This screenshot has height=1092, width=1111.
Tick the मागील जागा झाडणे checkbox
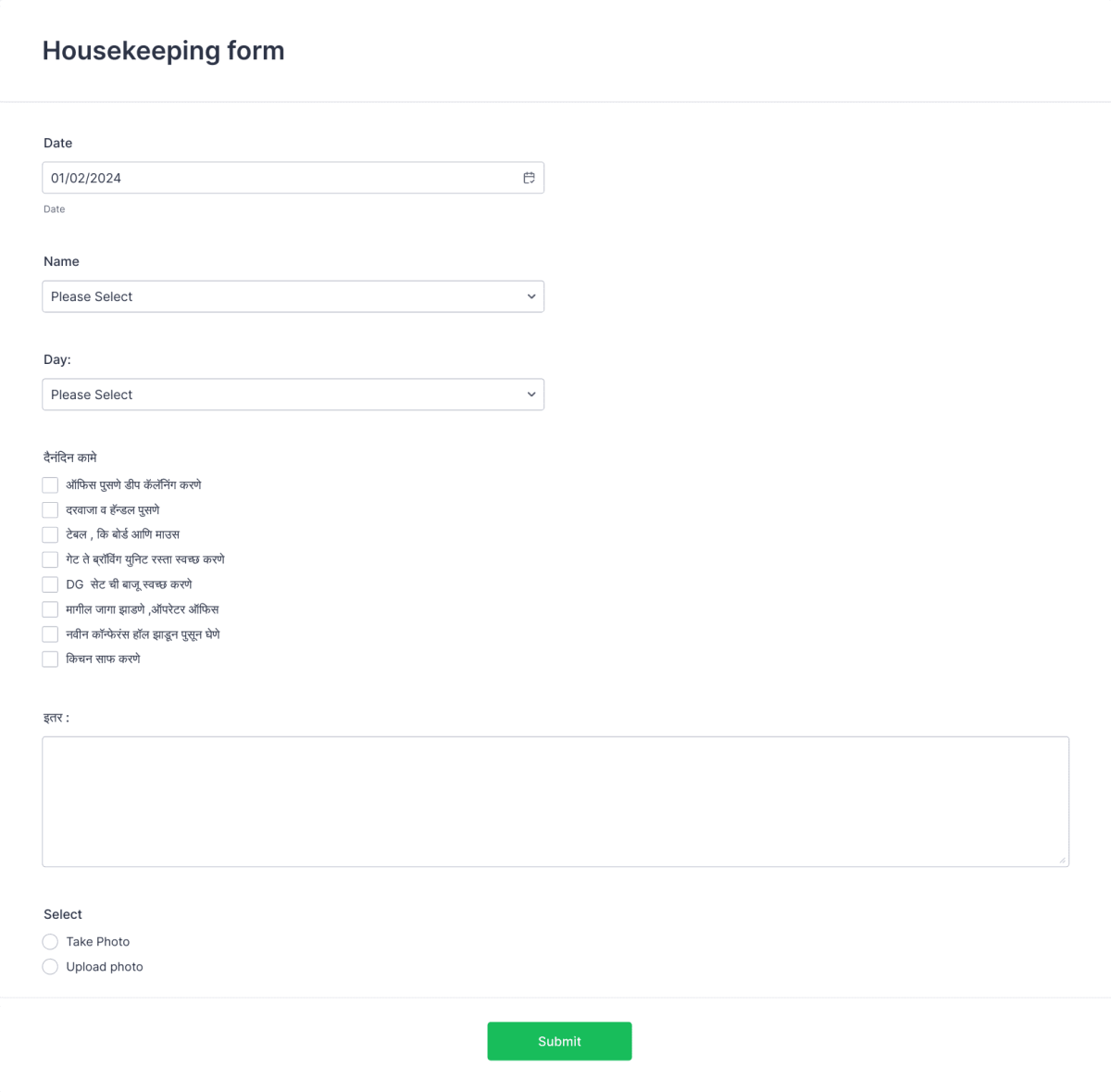click(x=50, y=609)
